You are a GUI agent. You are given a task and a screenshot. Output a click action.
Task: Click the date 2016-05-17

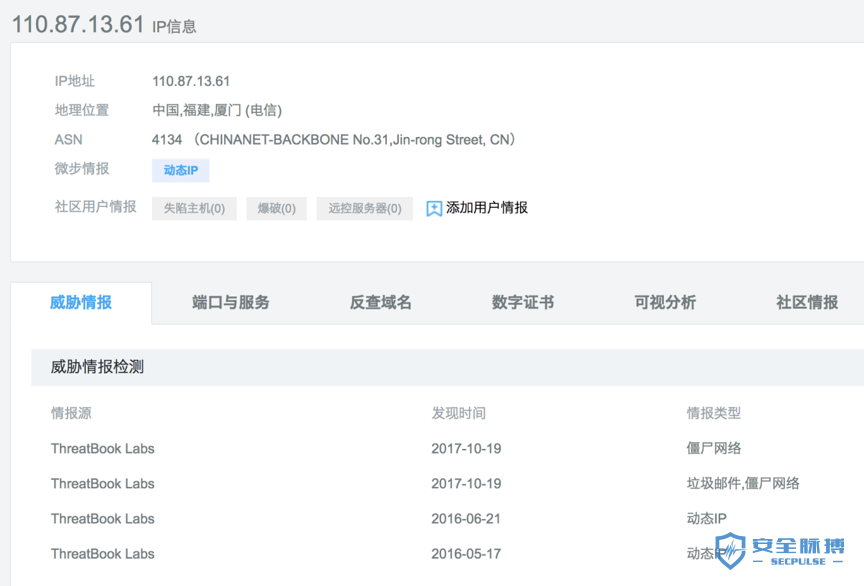point(466,554)
